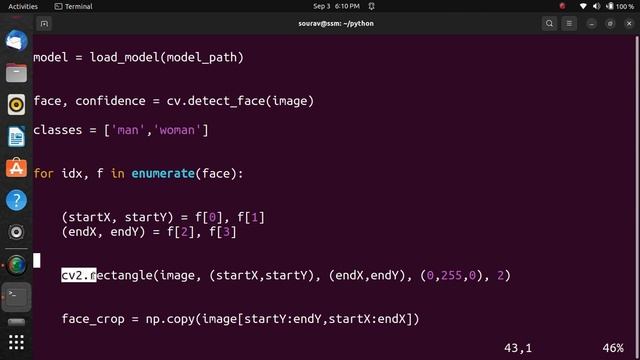Close the terminal window

click(x=629, y=24)
